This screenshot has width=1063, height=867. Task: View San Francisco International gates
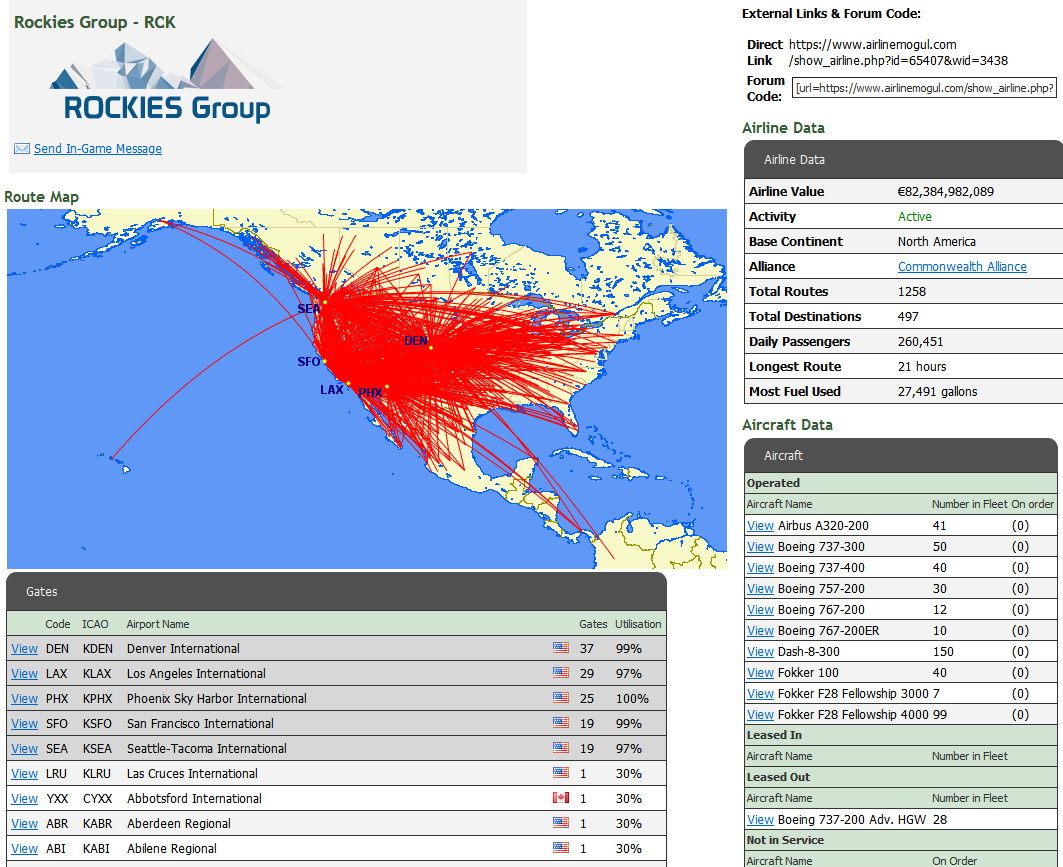click(24, 724)
